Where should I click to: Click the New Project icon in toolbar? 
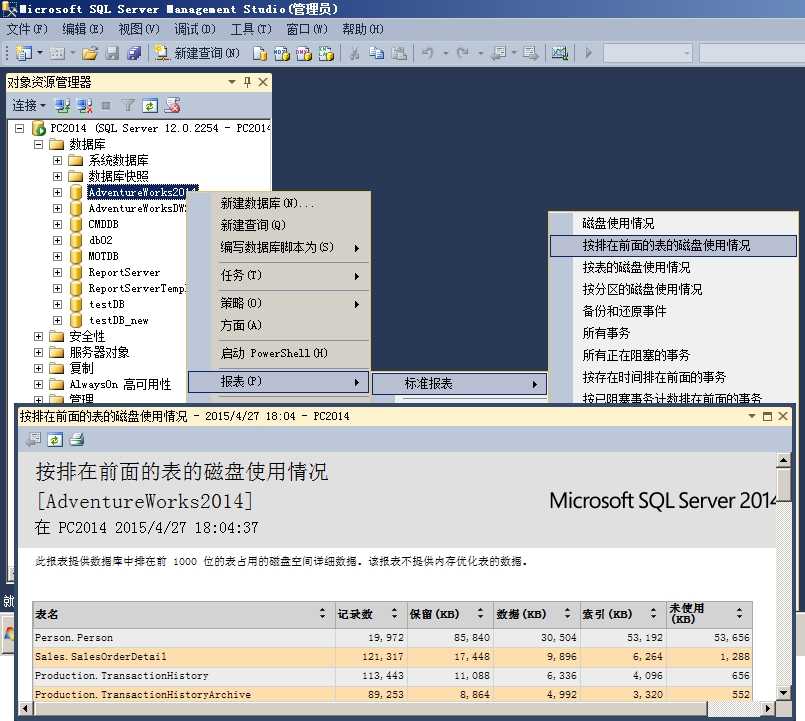point(24,53)
